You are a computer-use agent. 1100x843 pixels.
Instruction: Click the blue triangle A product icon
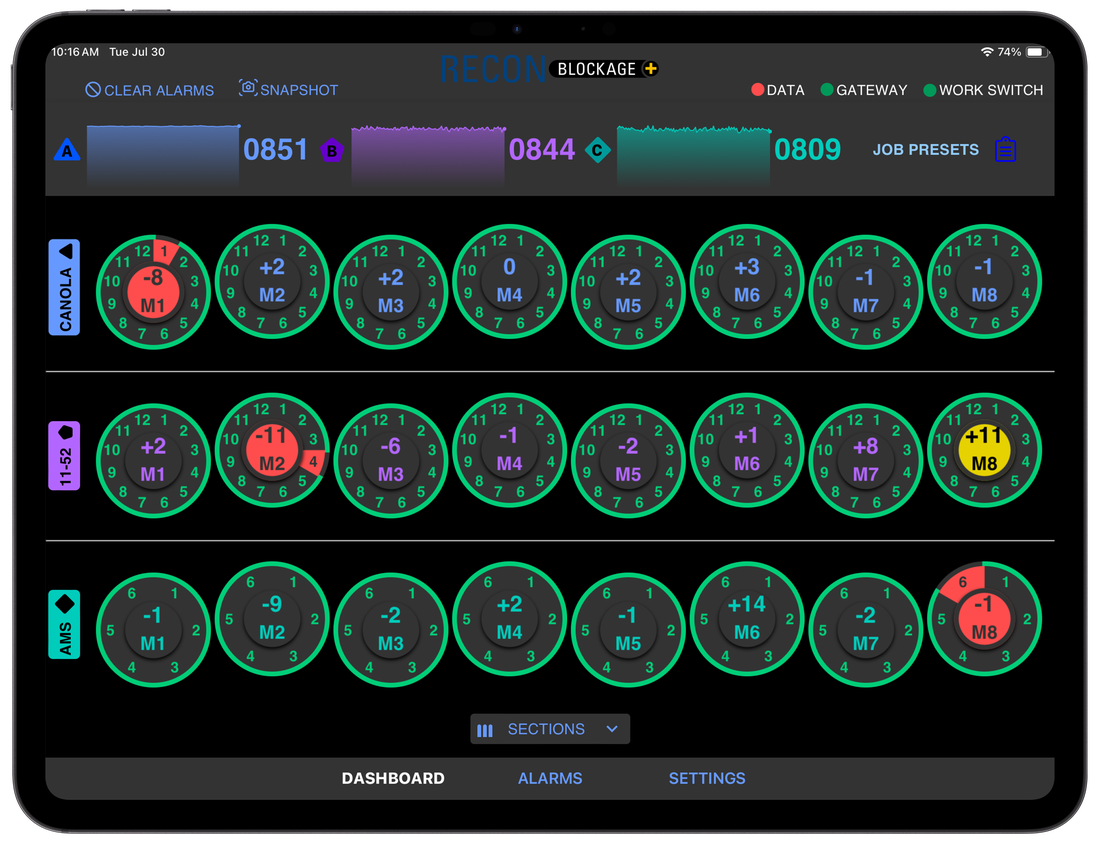[67, 150]
